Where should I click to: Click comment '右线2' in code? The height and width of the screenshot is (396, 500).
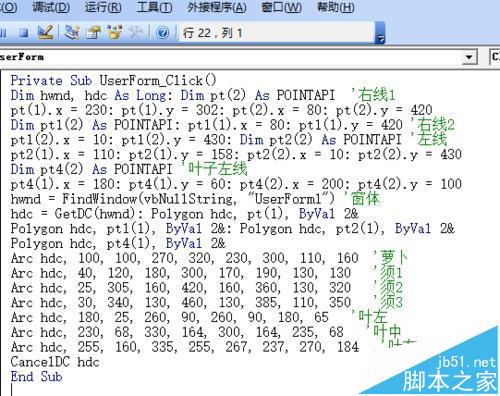point(433,125)
